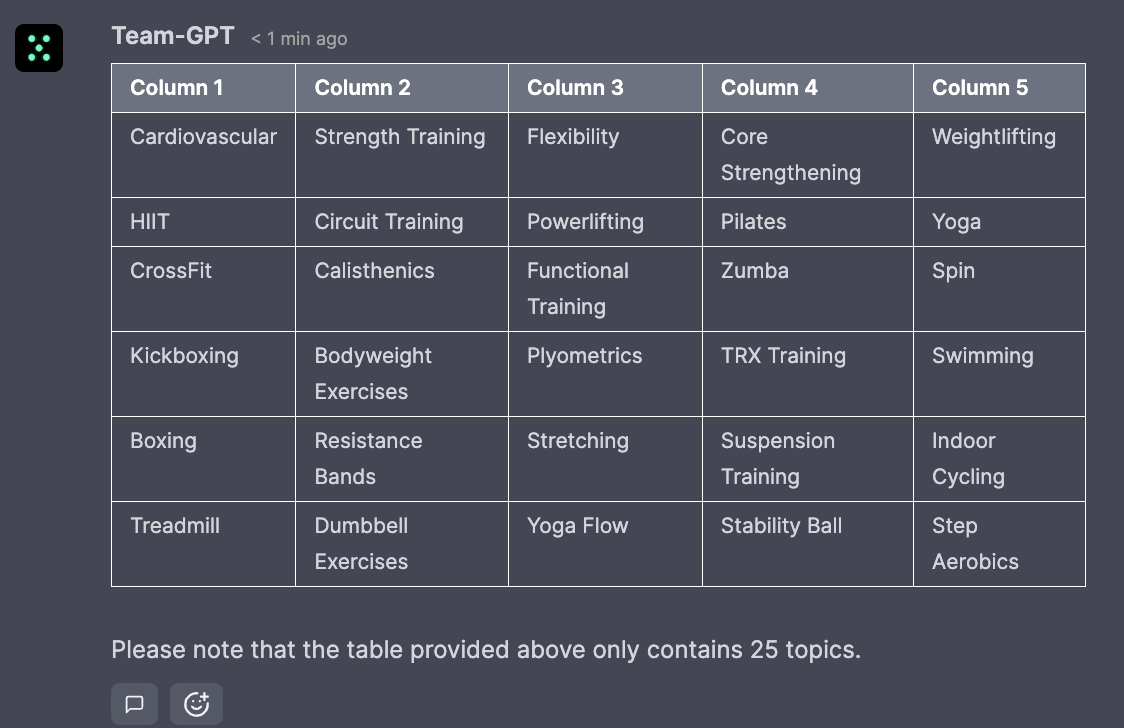The height and width of the screenshot is (728, 1124).
Task: Click the Zumba cell
Action: [x=808, y=289]
